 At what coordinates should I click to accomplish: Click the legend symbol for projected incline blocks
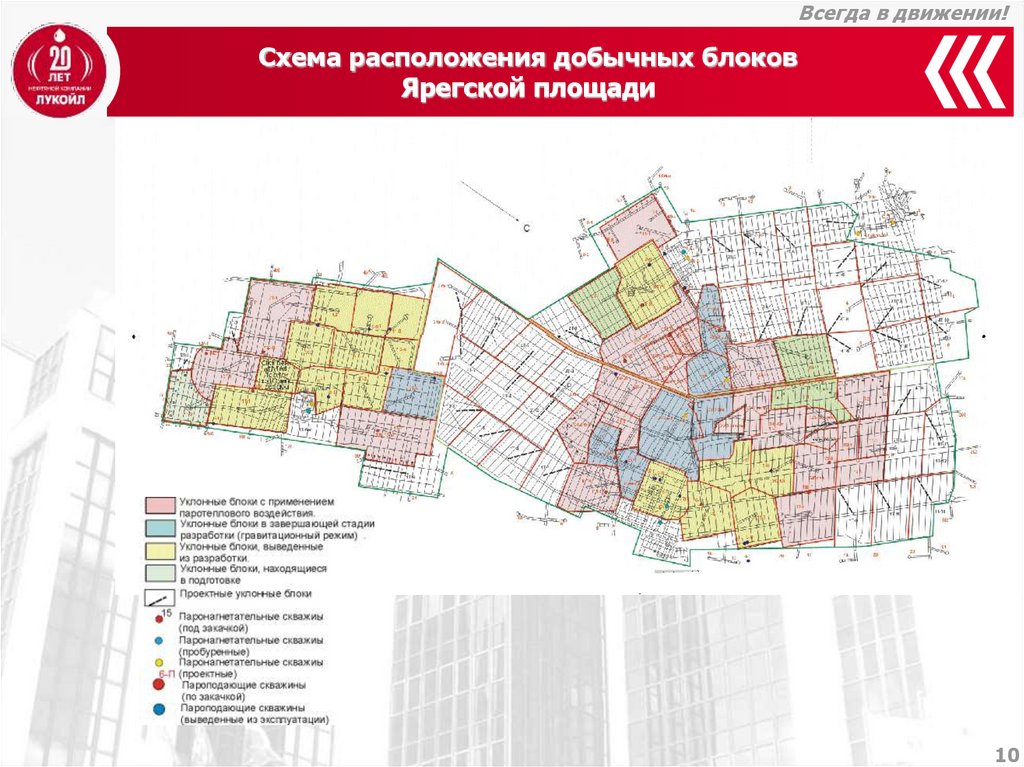pyautogui.click(x=160, y=596)
